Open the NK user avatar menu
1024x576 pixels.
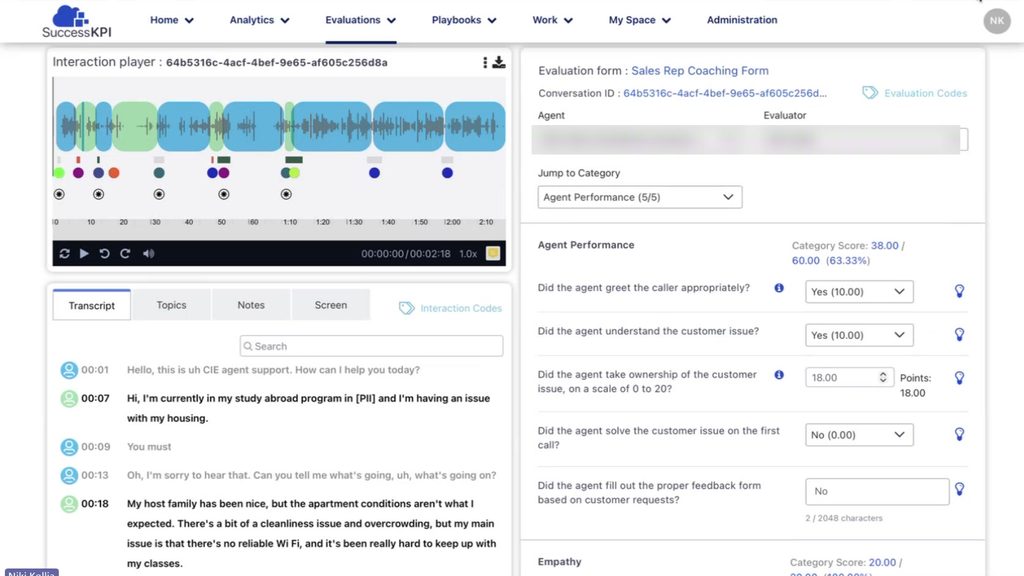(997, 21)
